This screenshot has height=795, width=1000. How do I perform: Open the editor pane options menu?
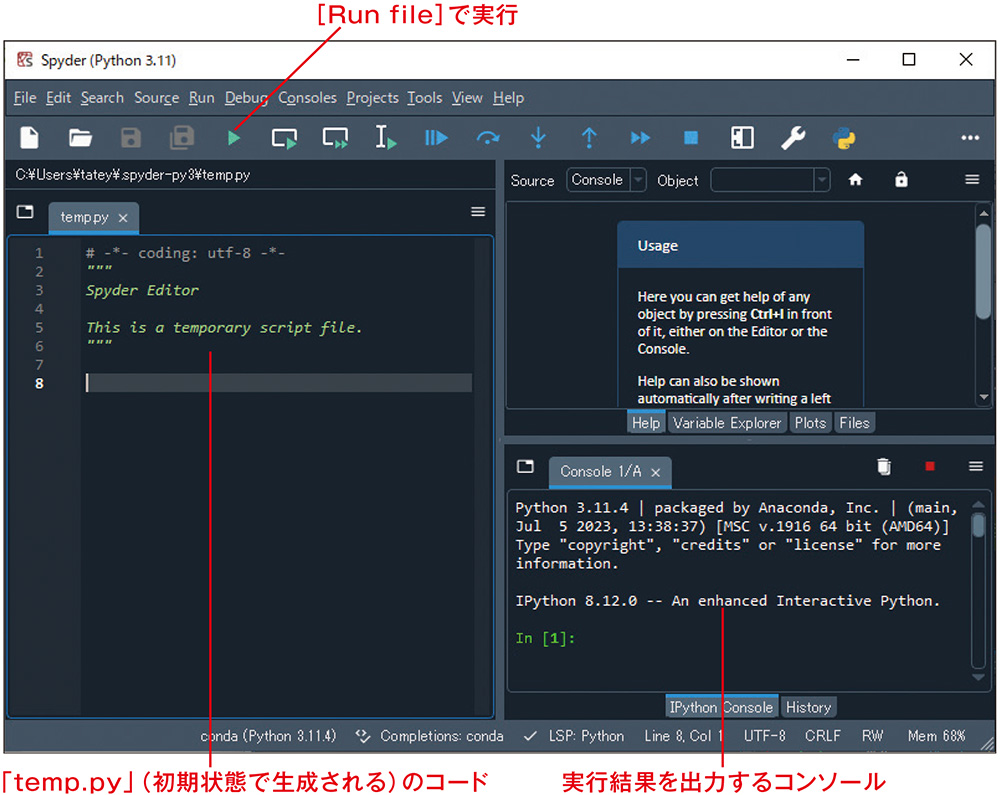tap(478, 212)
